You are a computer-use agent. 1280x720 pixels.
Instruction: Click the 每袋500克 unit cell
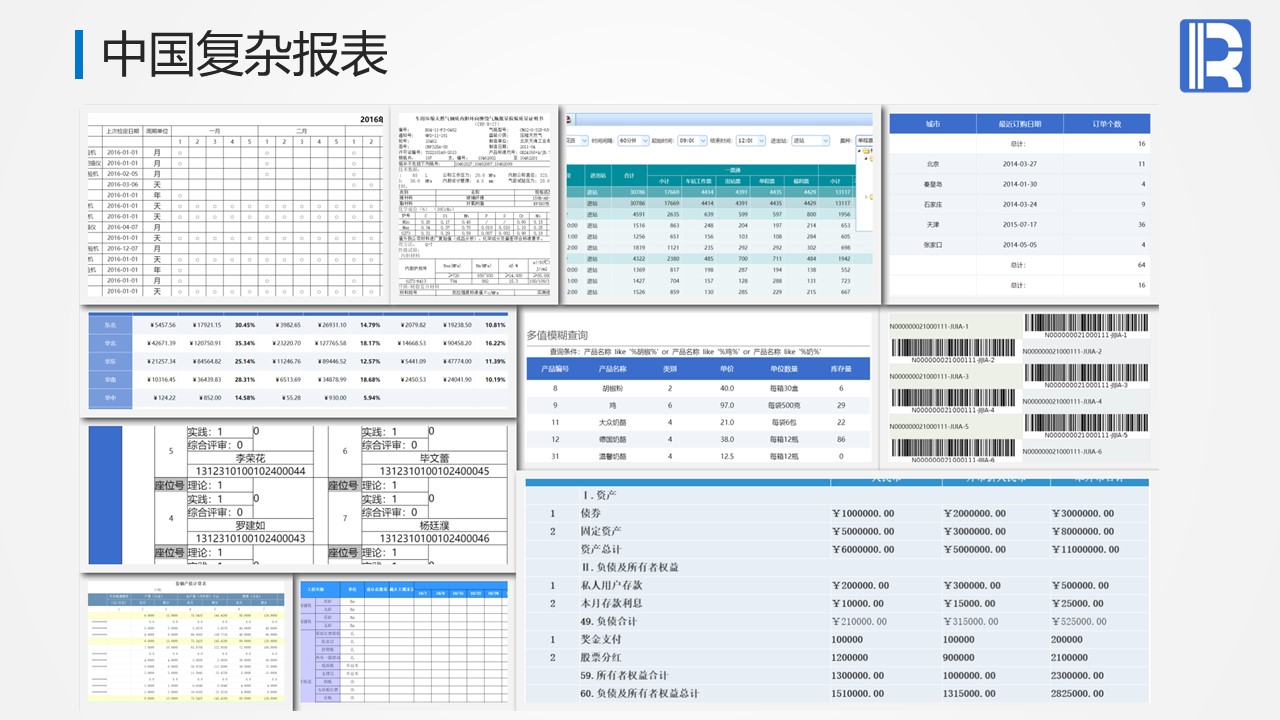784,405
